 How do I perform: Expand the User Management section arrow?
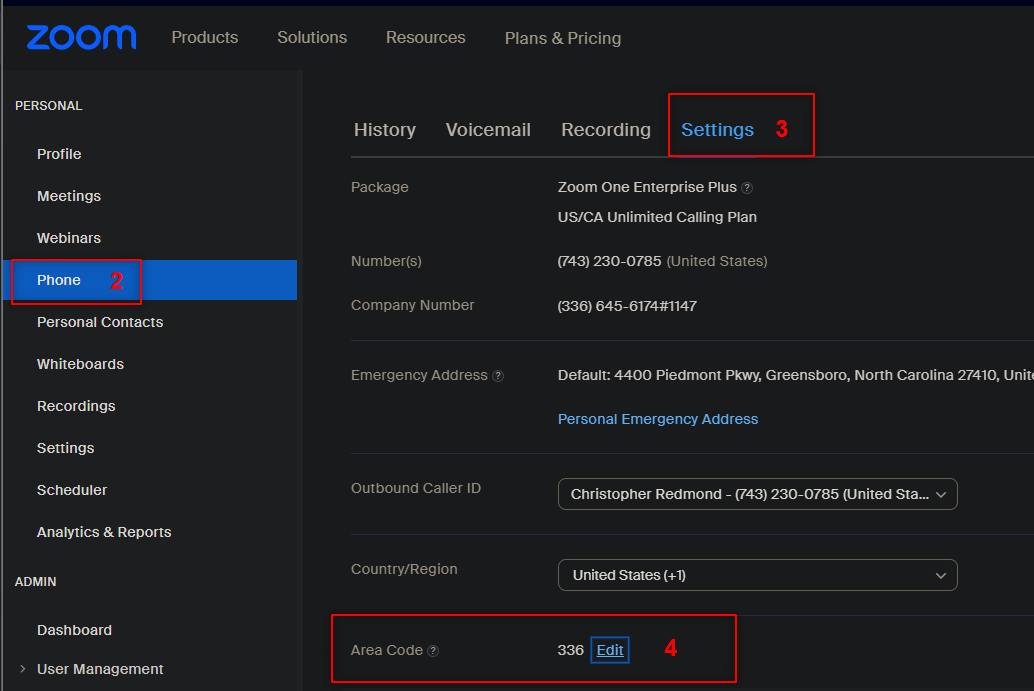(x=22, y=669)
